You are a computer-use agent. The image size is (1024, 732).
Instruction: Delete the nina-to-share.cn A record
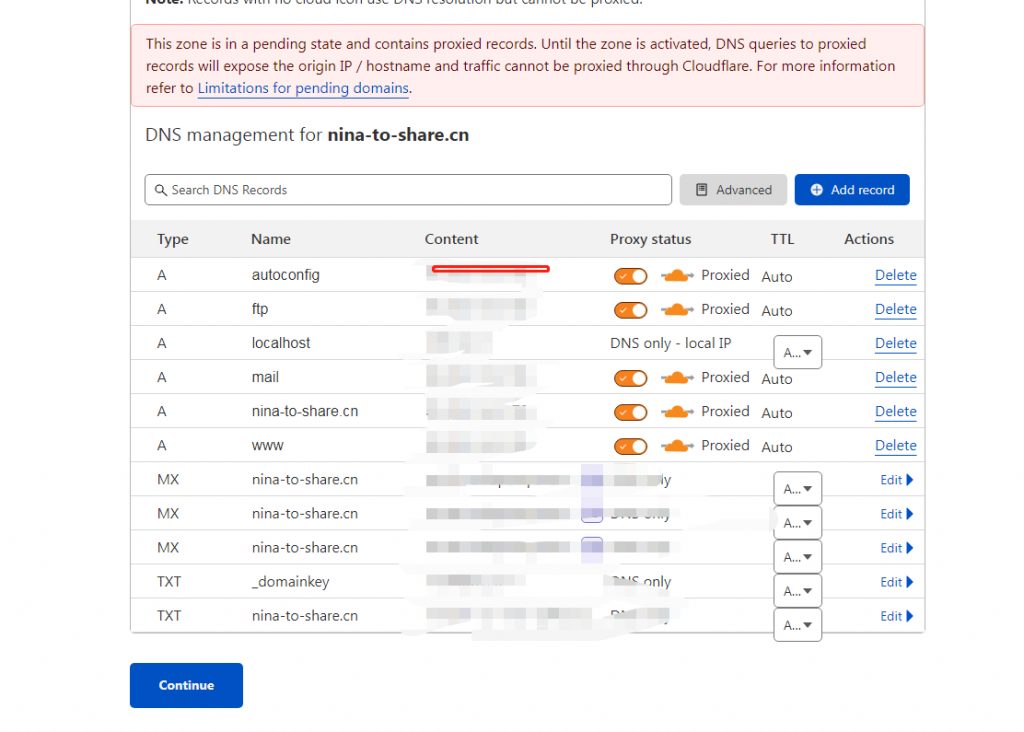click(895, 411)
